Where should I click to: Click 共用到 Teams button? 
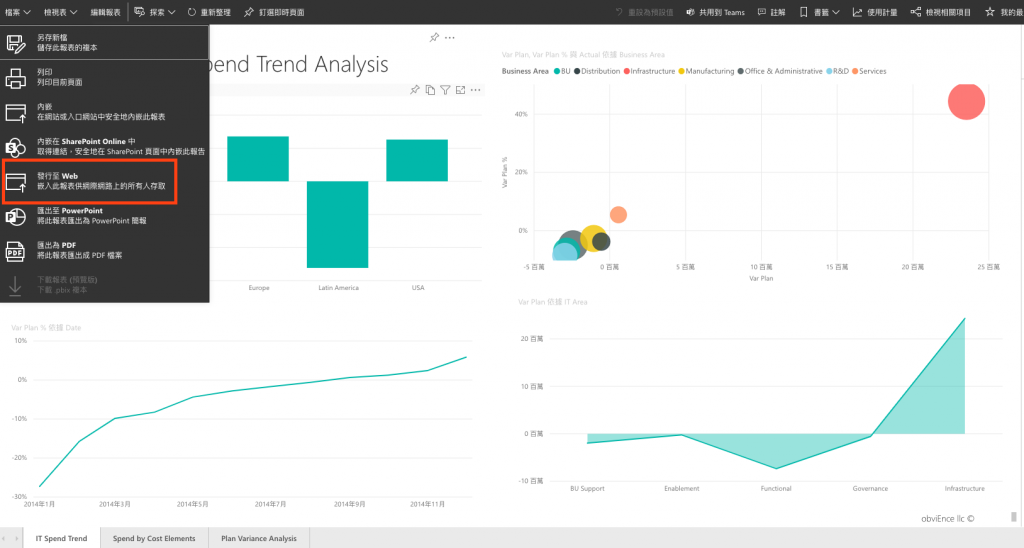[715, 12]
